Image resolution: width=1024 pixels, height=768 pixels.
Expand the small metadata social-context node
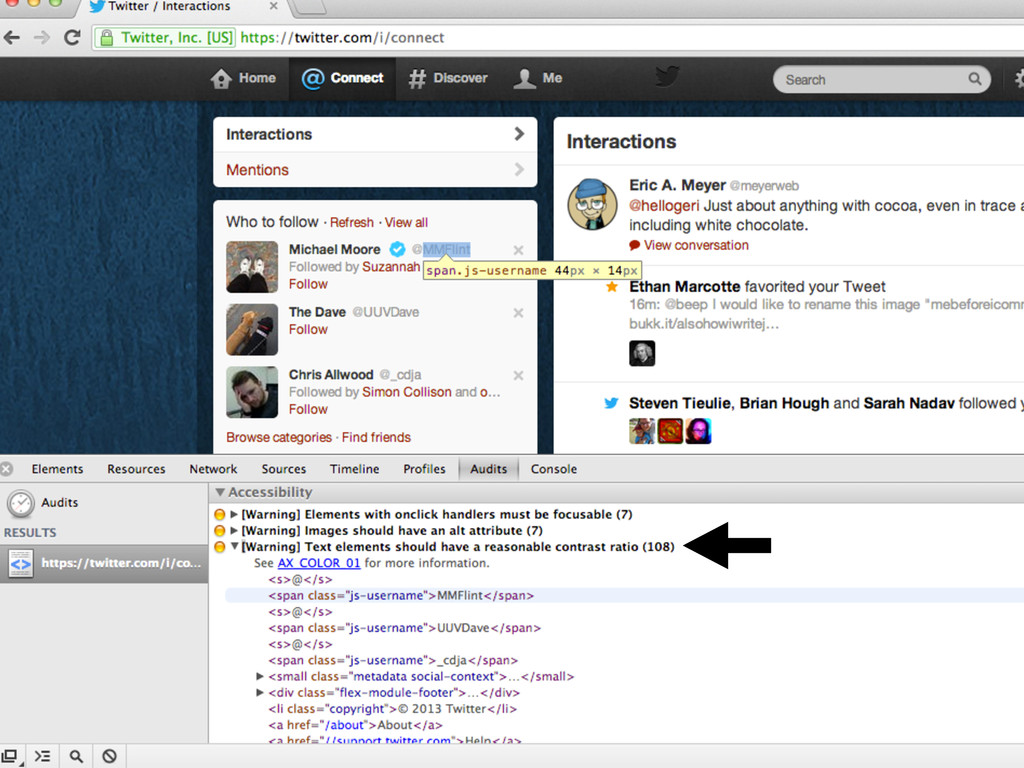click(x=260, y=677)
